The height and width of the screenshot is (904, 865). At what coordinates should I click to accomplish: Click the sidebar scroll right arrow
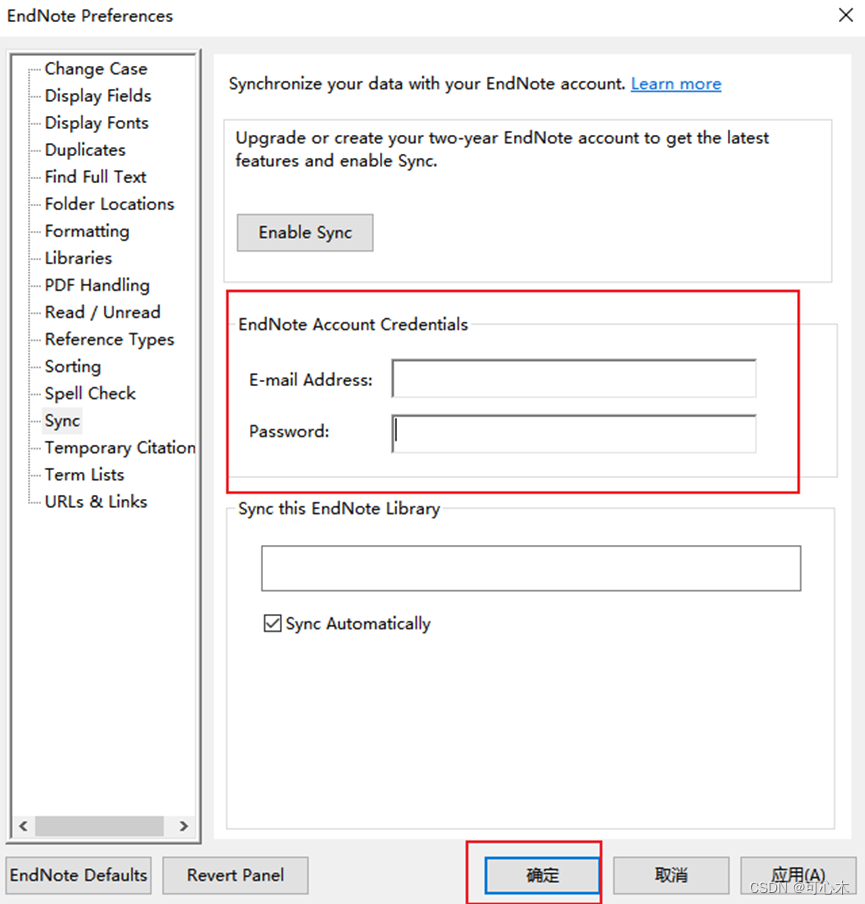pos(183,826)
